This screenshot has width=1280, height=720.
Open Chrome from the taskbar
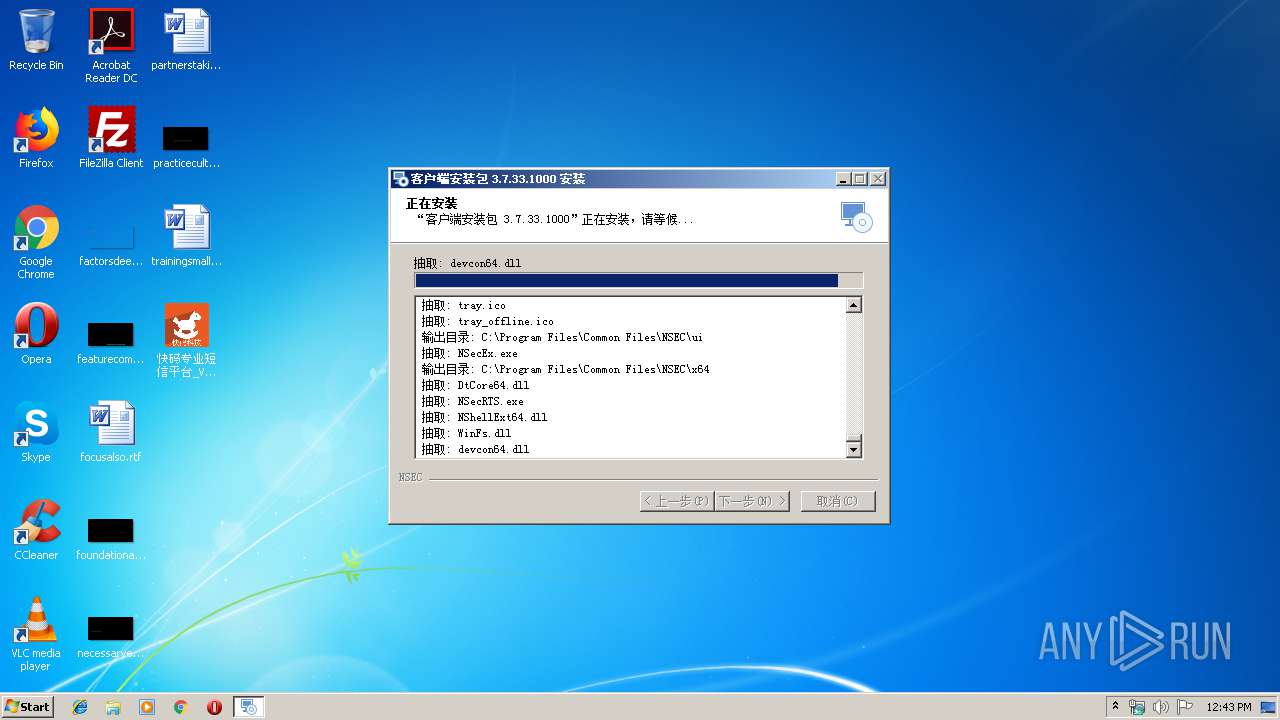180,707
